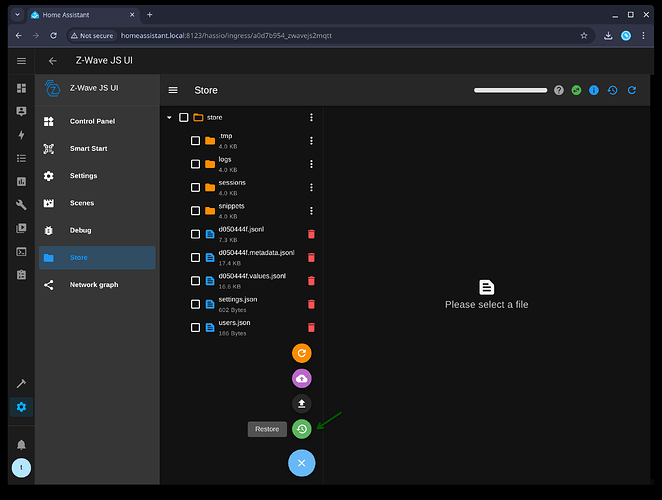This screenshot has width=662, height=500.
Task: Open the Developer tools hammer icon
Action: [21, 383]
